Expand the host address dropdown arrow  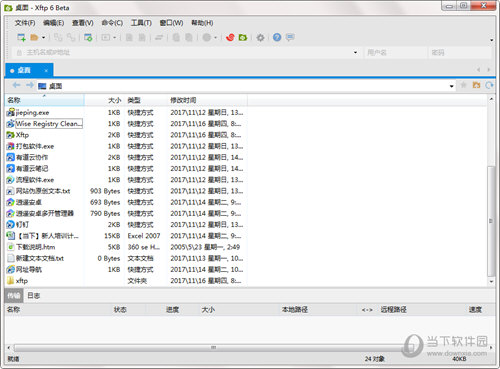[x=355, y=52]
